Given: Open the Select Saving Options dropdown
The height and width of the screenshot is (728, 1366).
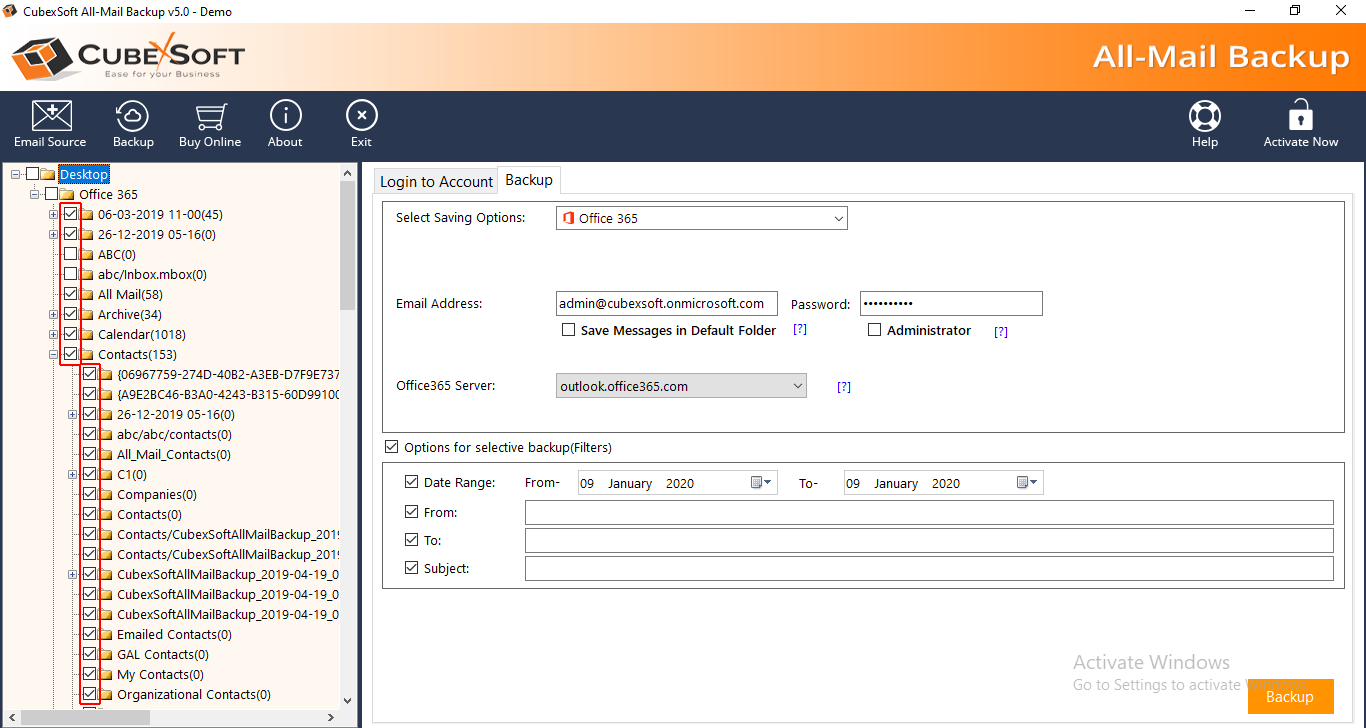Looking at the screenshot, I should coord(701,218).
